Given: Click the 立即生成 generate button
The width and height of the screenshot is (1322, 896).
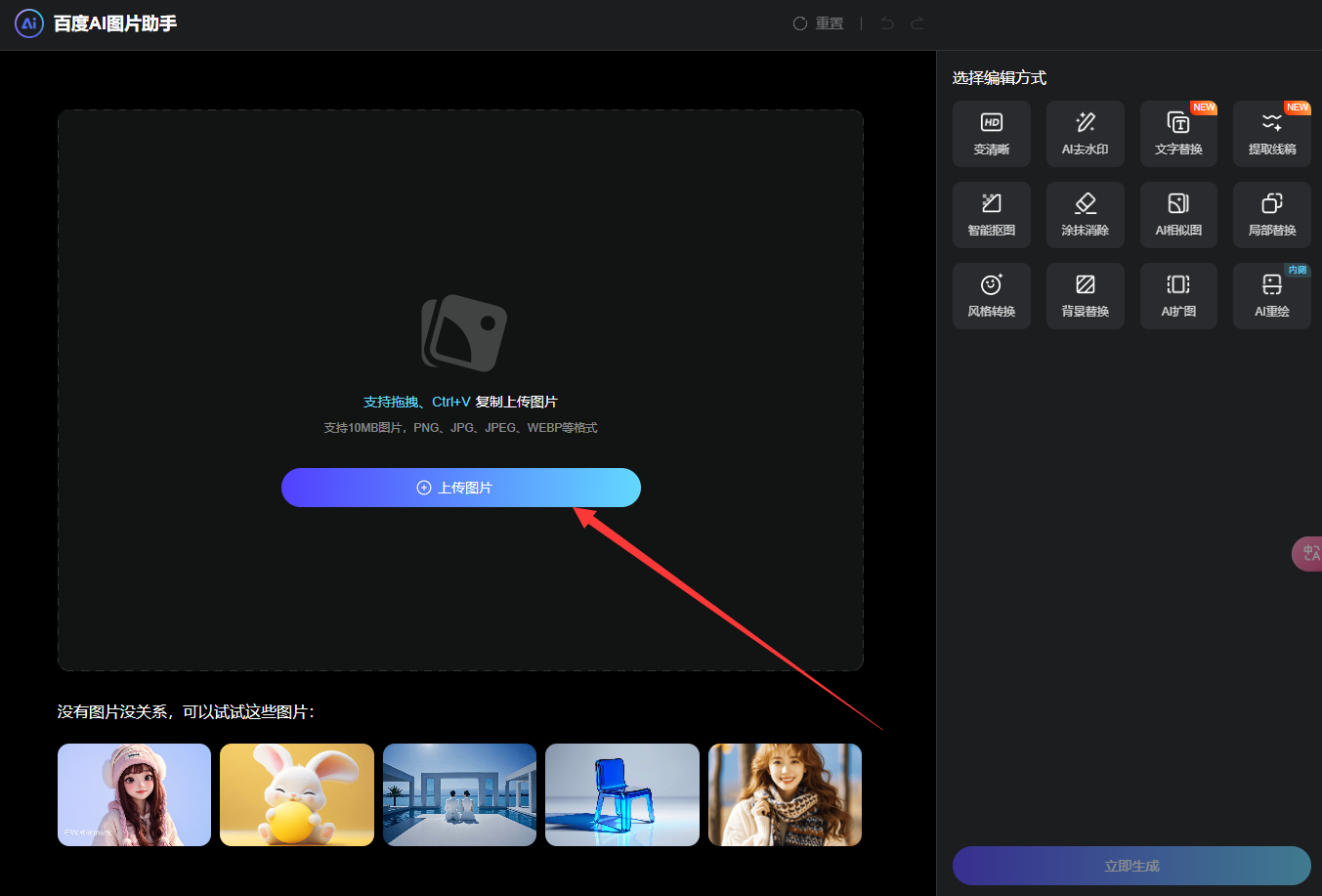Looking at the screenshot, I should pyautogui.click(x=1131, y=866).
